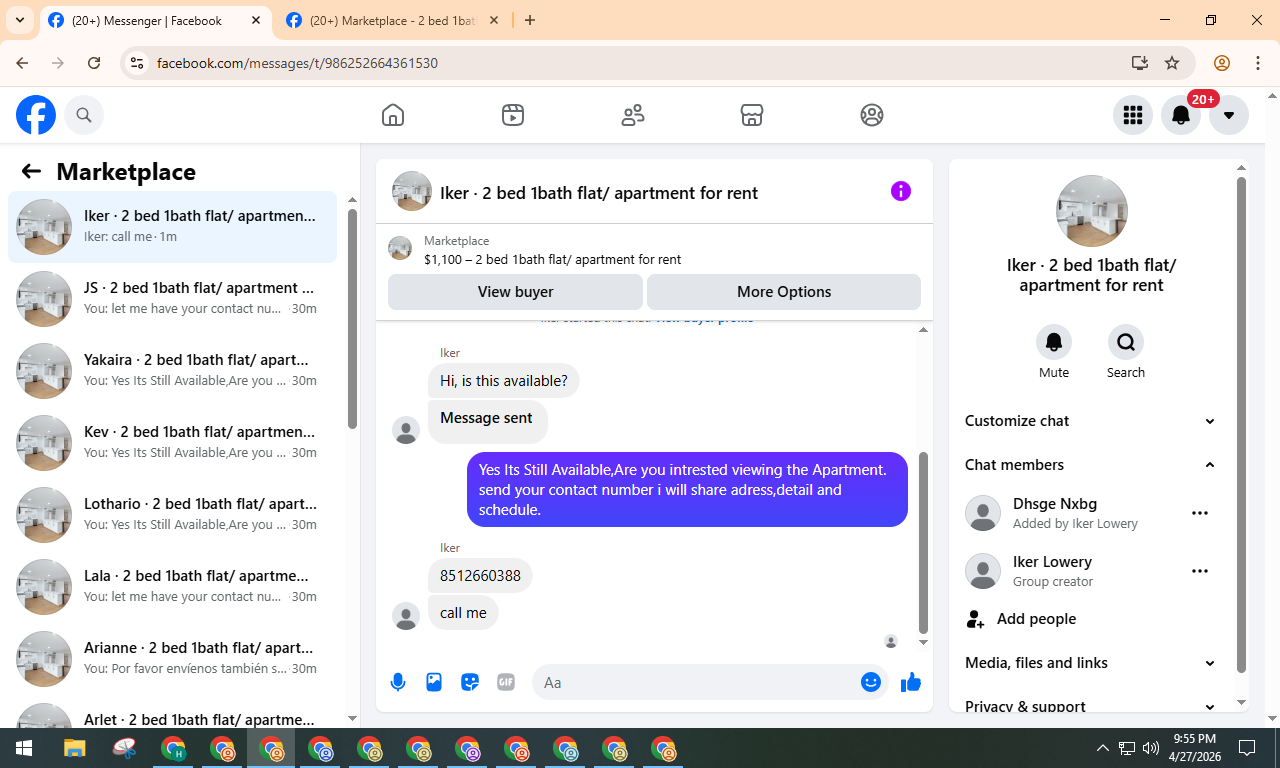Viewport: 1280px width, 768px height.
Task: Open the JS conversation in the list
Action: tap(173, 299)
